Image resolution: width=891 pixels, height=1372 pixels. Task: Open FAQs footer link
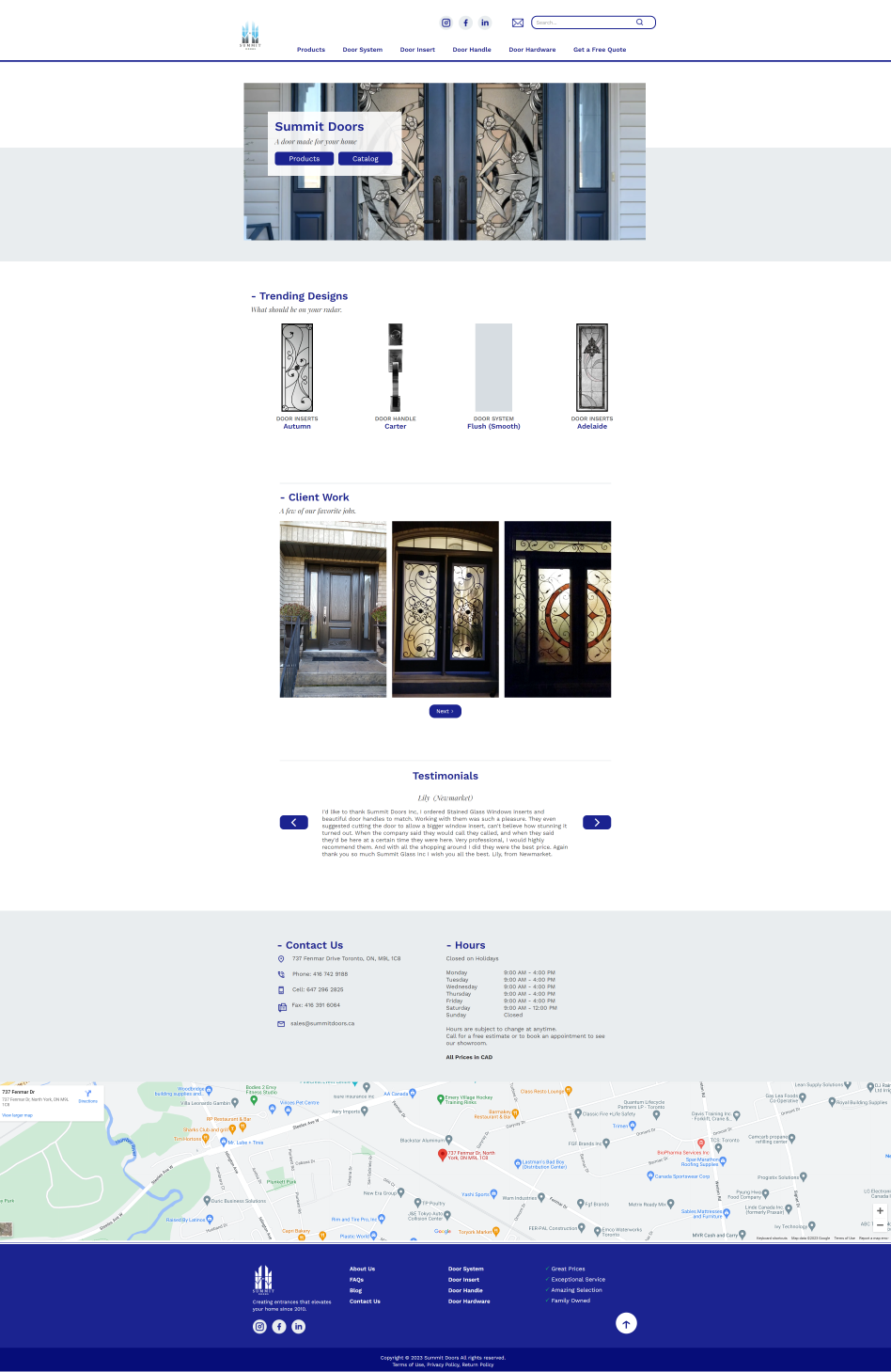(356, 1280)
